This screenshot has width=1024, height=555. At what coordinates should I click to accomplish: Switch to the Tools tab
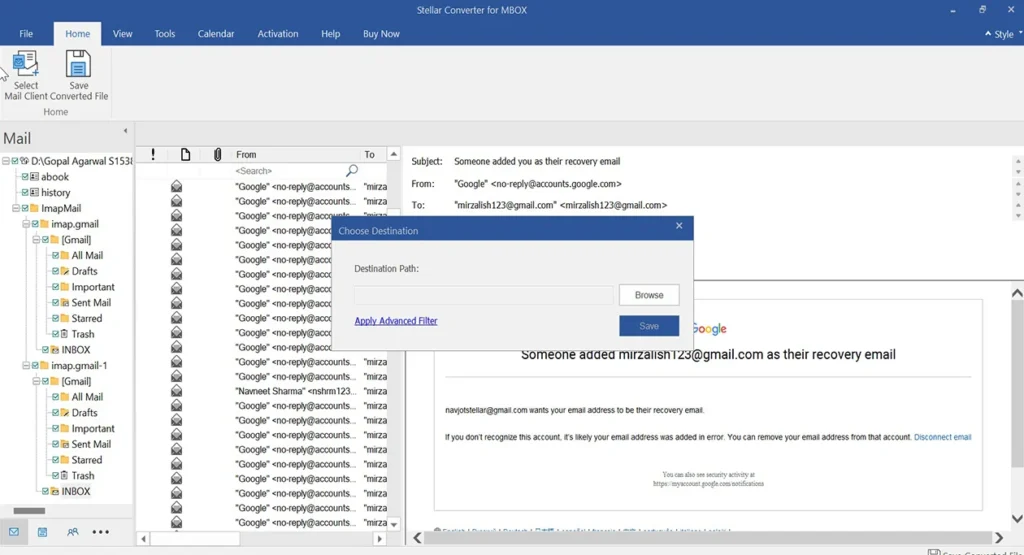coord(165,33)
